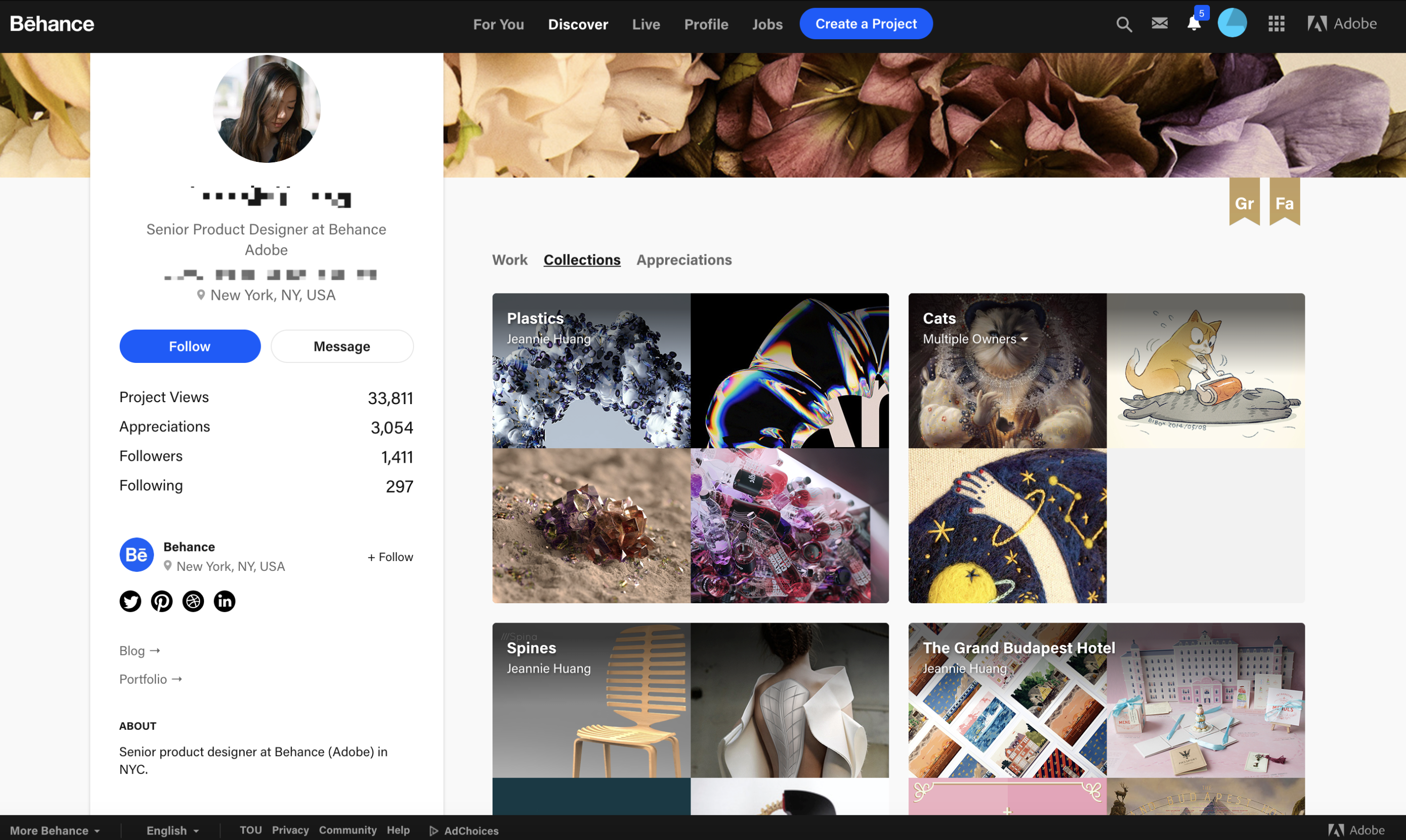Click the blue Behance team logo
Screen dimensions: 1406x840
click(x=137, y=555)
